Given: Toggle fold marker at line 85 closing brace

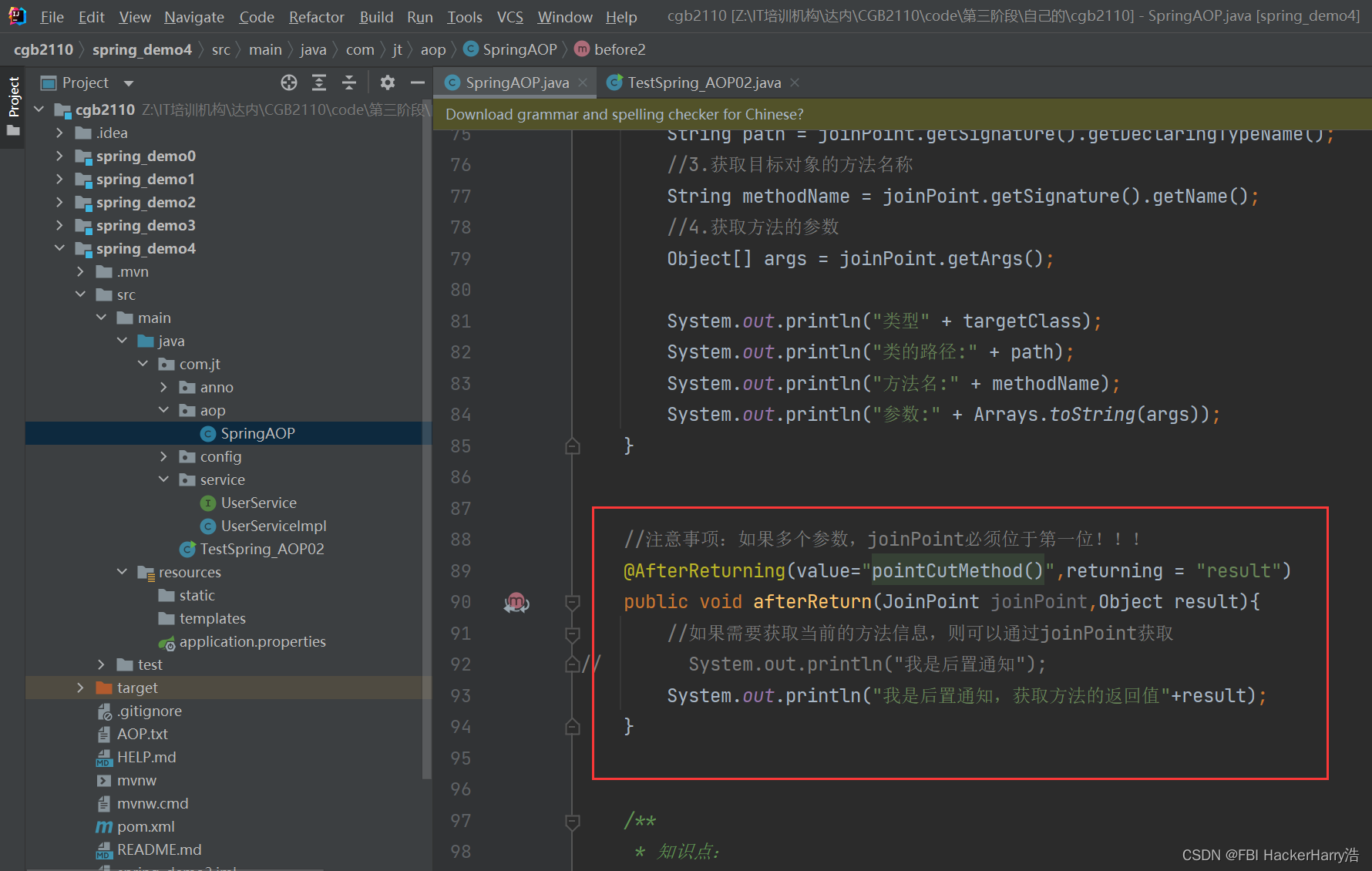Looking at the screenshot, I should pyautogui.click(x=572, y=446).
